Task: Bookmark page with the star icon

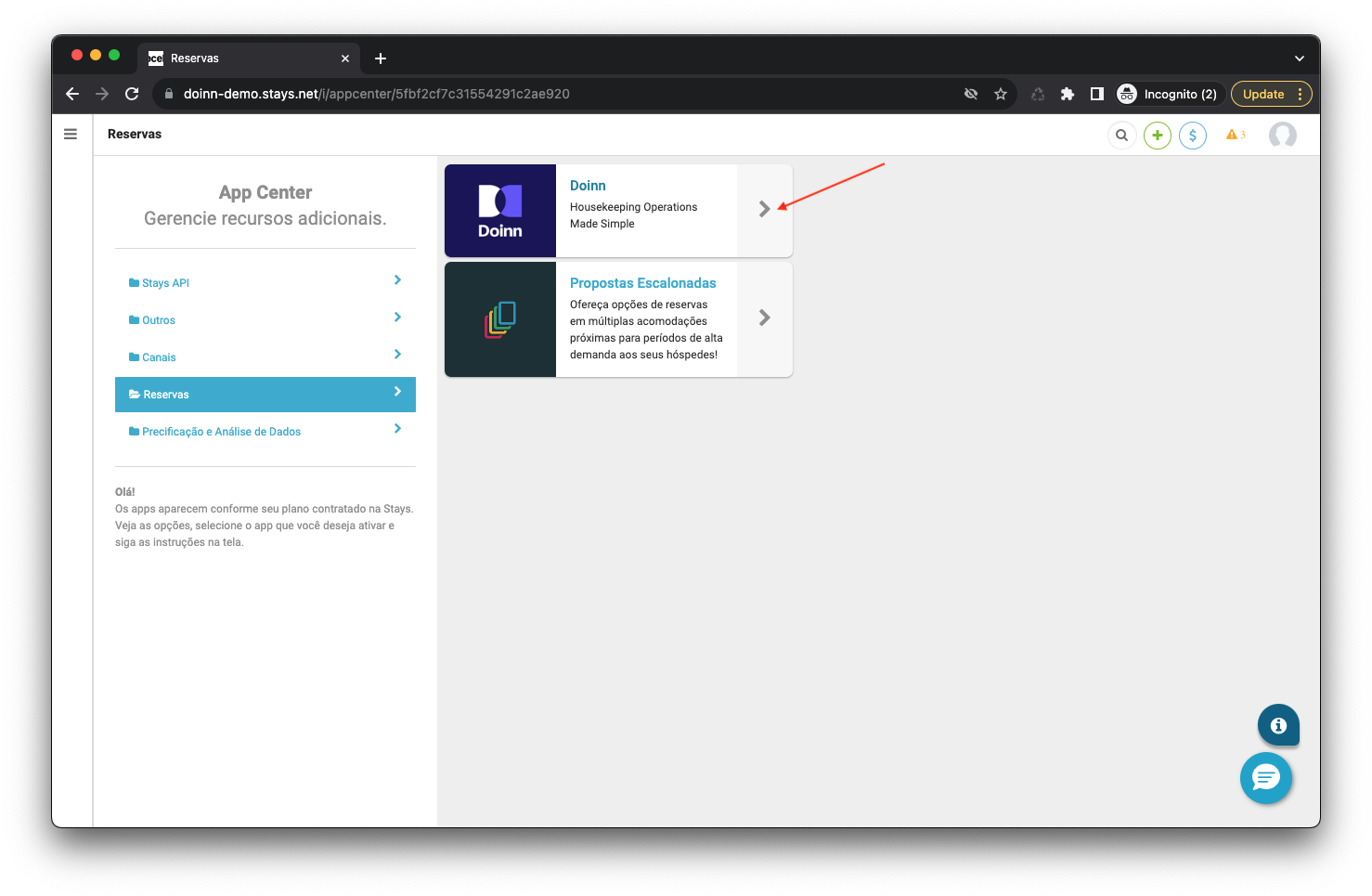Action: point(1001,94)
